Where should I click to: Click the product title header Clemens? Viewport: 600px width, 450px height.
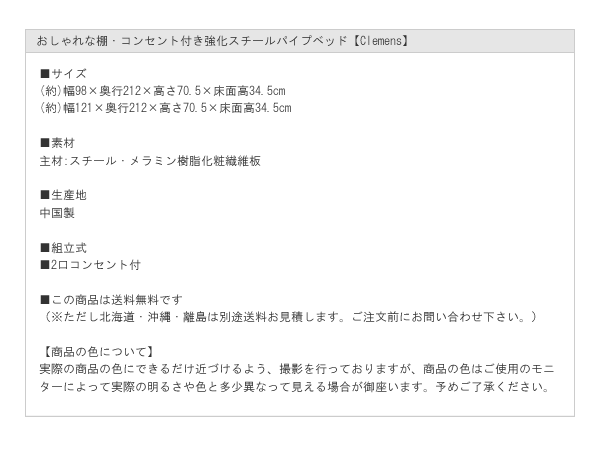click(223, 41)
